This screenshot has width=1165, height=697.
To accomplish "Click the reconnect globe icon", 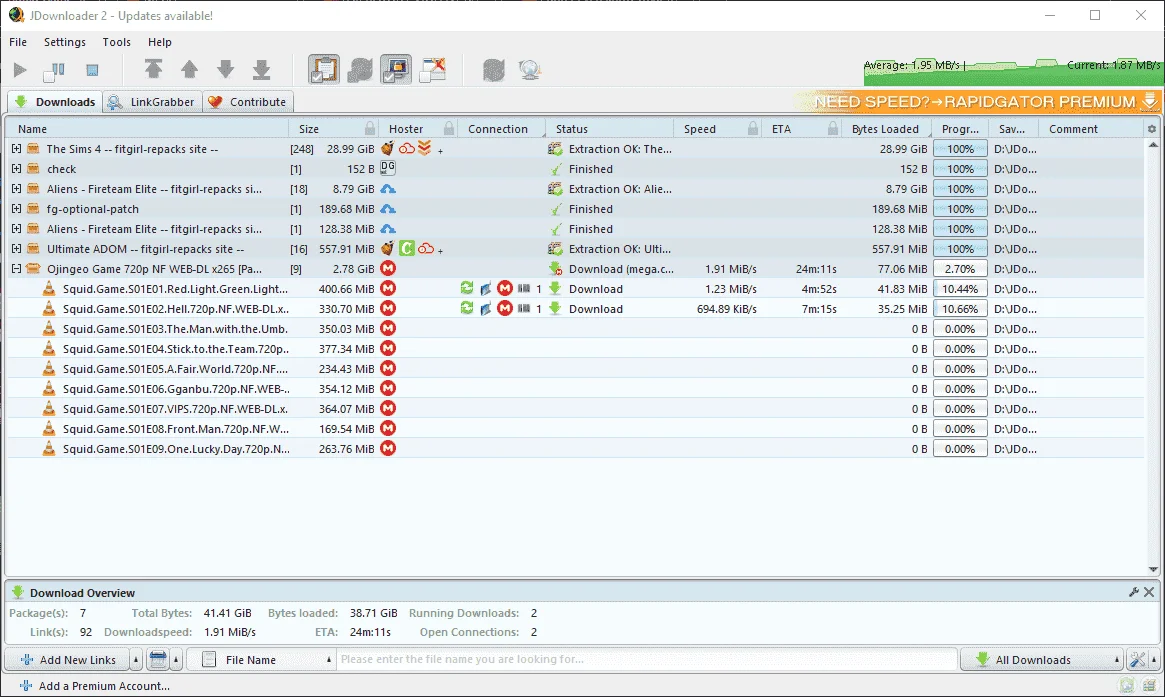I will pyautogui.click(x=530, y=70).
